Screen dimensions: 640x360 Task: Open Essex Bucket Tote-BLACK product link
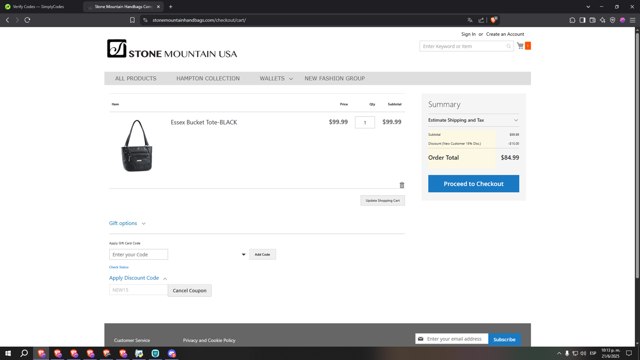pos(204,122)
